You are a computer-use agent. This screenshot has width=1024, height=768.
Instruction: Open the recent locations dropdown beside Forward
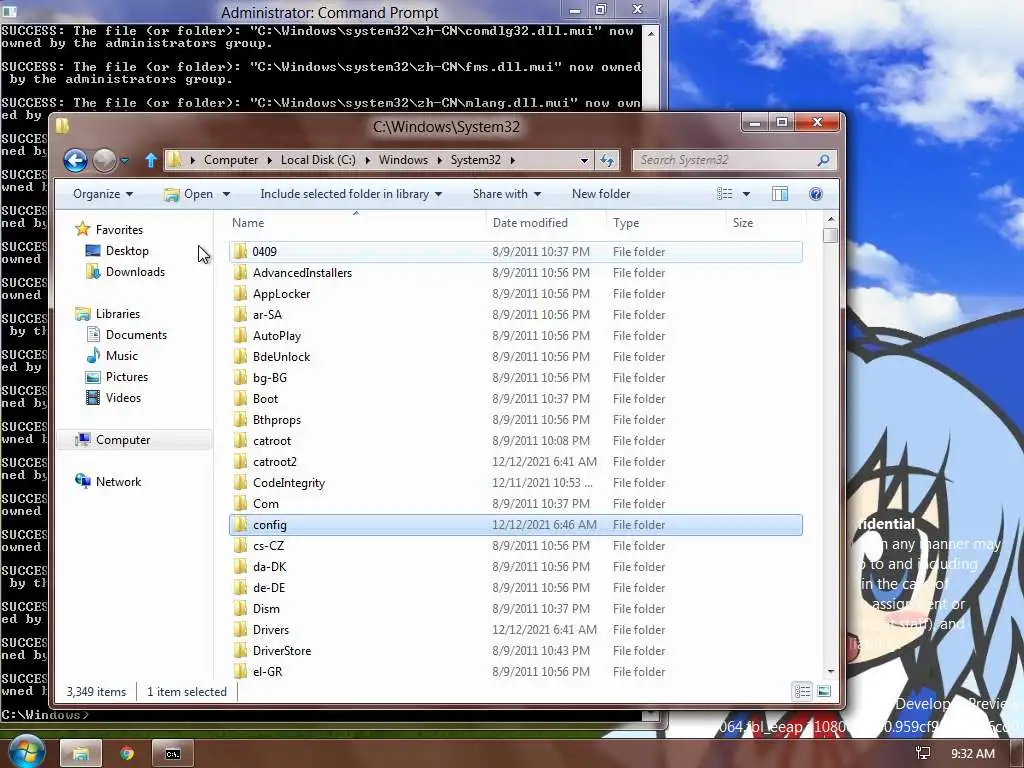click(124, 161)
